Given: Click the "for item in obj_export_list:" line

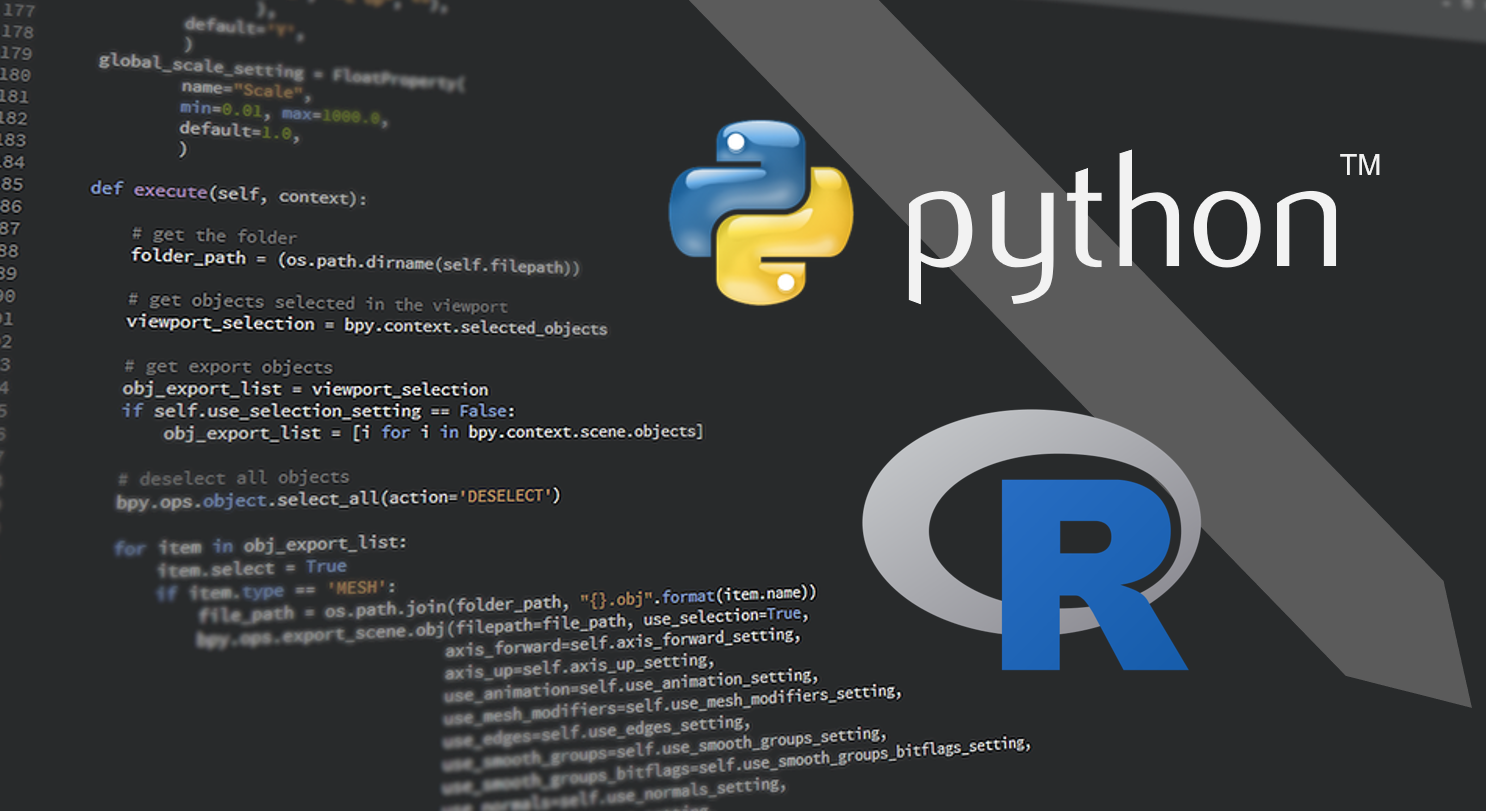Looking at the screenshot, I should tap(260, 546).
